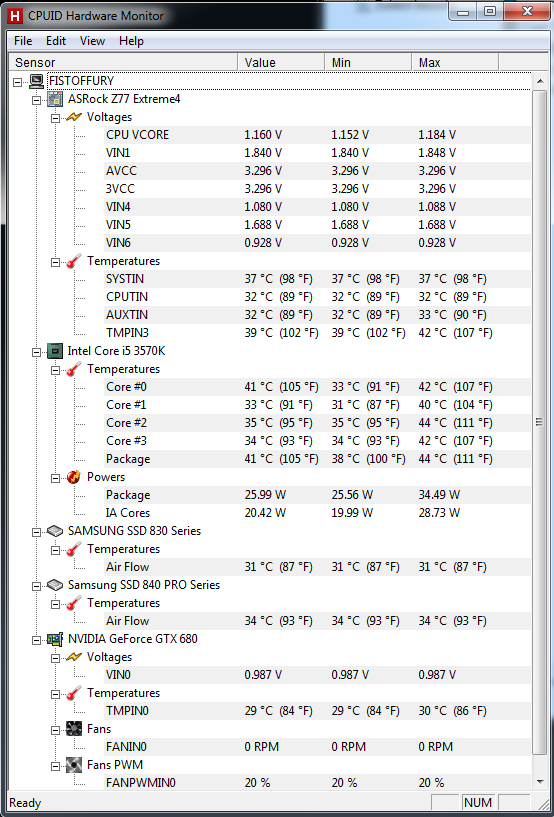
Task: Select the VIN0 voltage row
Action: click(x=317, y=675)
